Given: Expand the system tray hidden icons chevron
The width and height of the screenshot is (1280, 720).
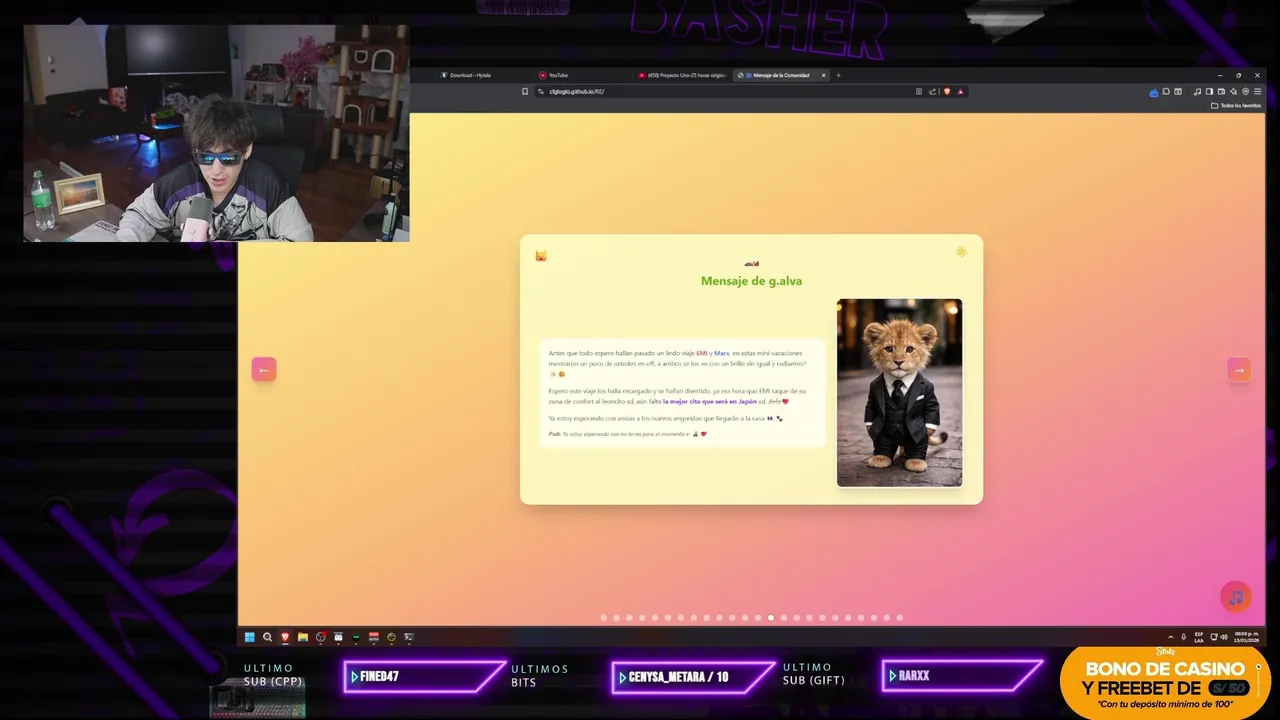Looking at the screenshot, I should tap(1171, 637).
